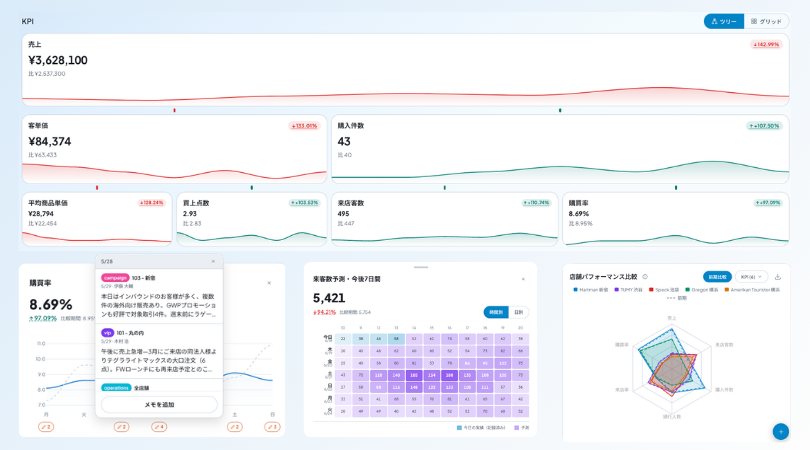Expand the 客単価 KPI card
The width and height of the screenshot is (810, 450).
coord(175,149)
